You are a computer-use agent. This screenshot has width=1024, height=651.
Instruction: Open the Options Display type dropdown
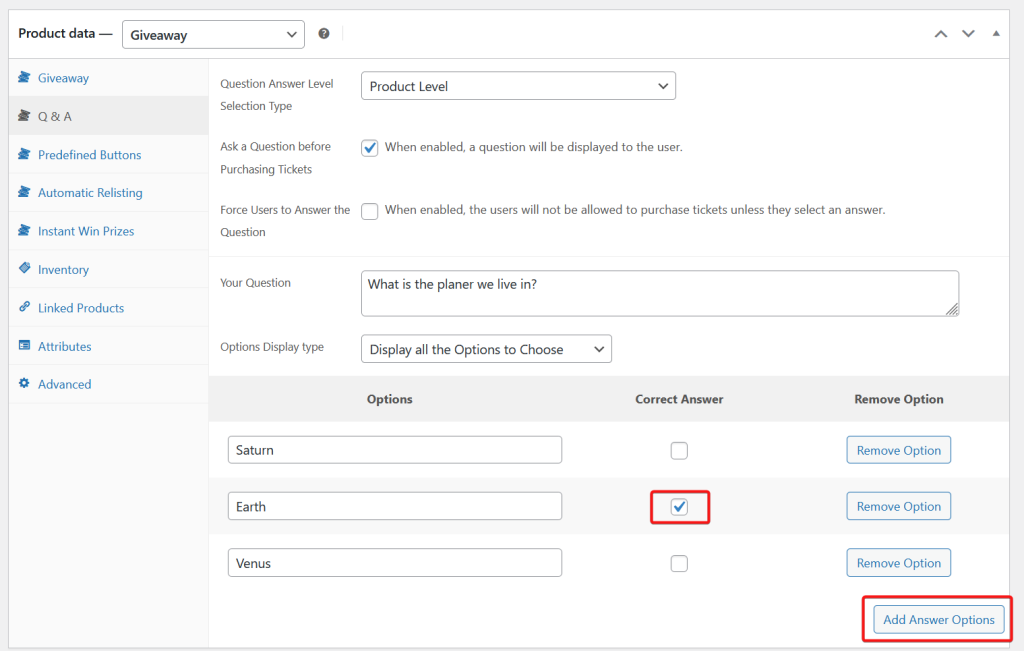tap(486, 350)
